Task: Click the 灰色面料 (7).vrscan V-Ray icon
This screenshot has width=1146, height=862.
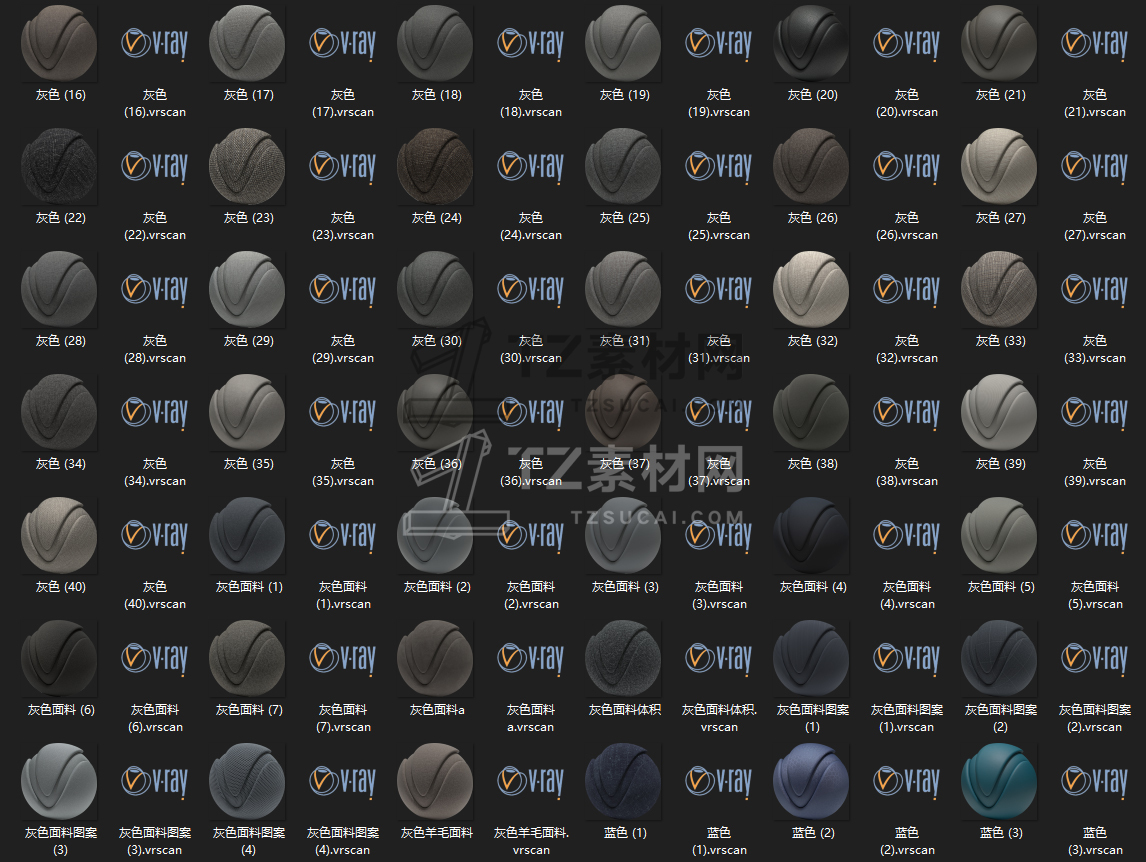Action: pyautogui.click(x=342, y=657)
